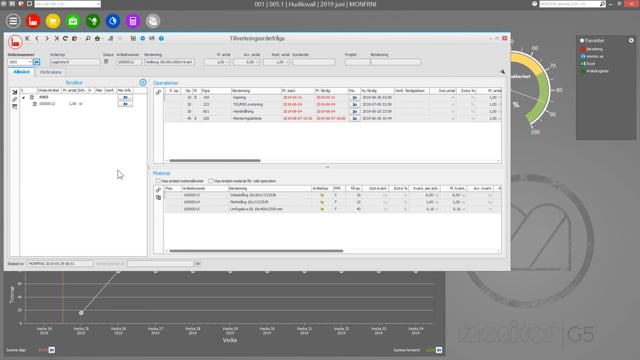Click Operationer horizontal scrollbar

click(215, 160)
